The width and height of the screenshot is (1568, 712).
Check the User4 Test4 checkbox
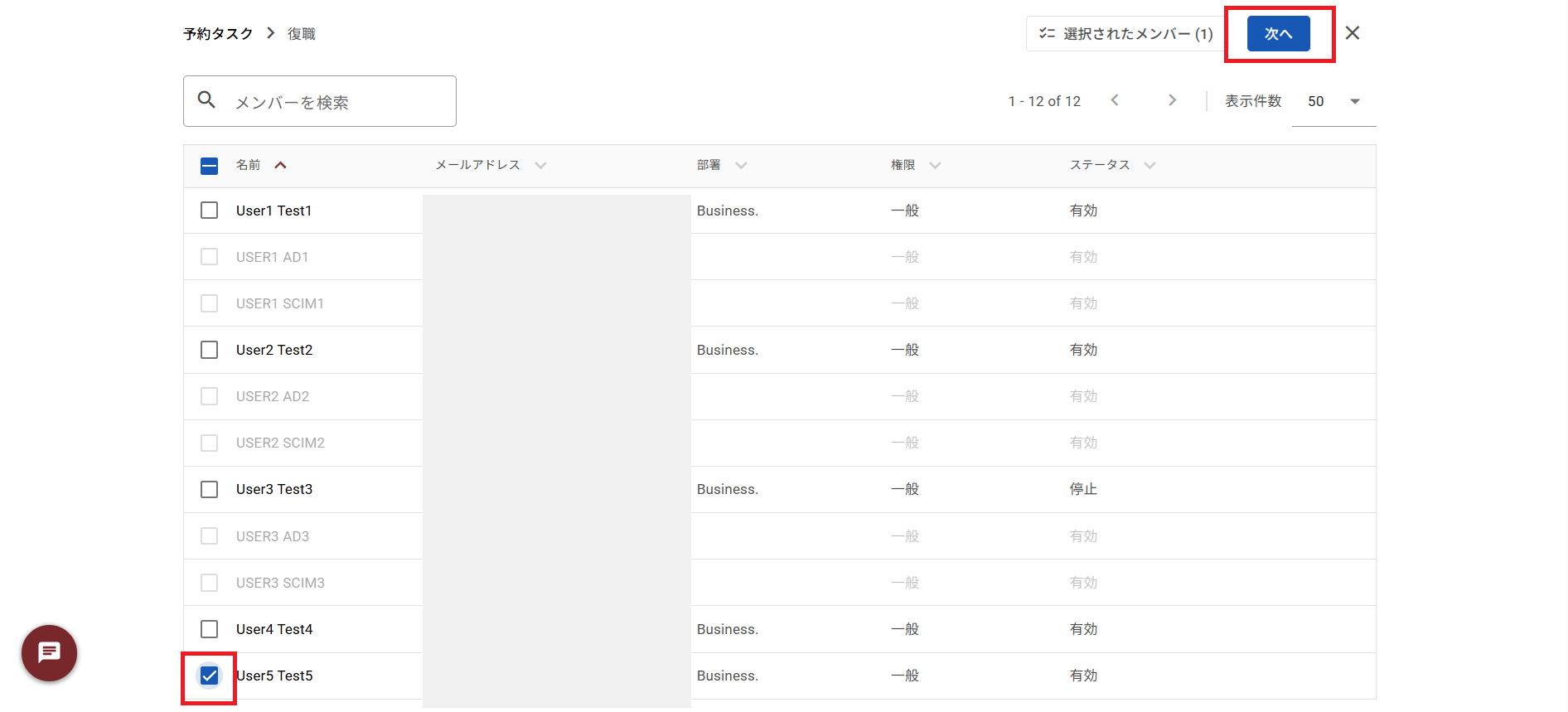tap(210, 629)
